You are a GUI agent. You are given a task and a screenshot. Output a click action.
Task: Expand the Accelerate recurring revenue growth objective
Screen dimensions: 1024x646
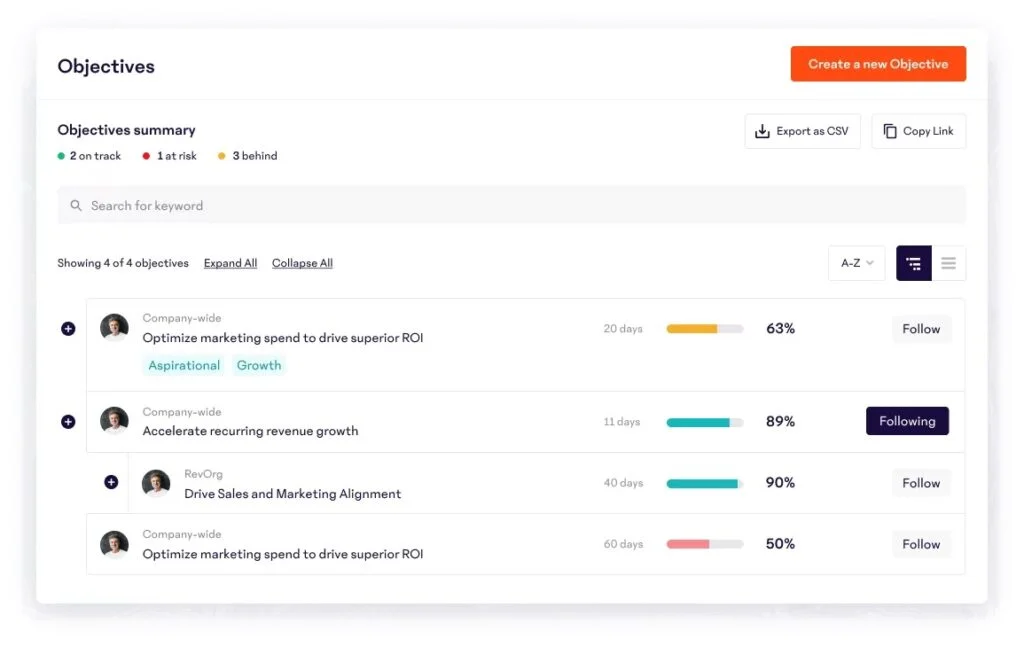(x=68, y=422)
